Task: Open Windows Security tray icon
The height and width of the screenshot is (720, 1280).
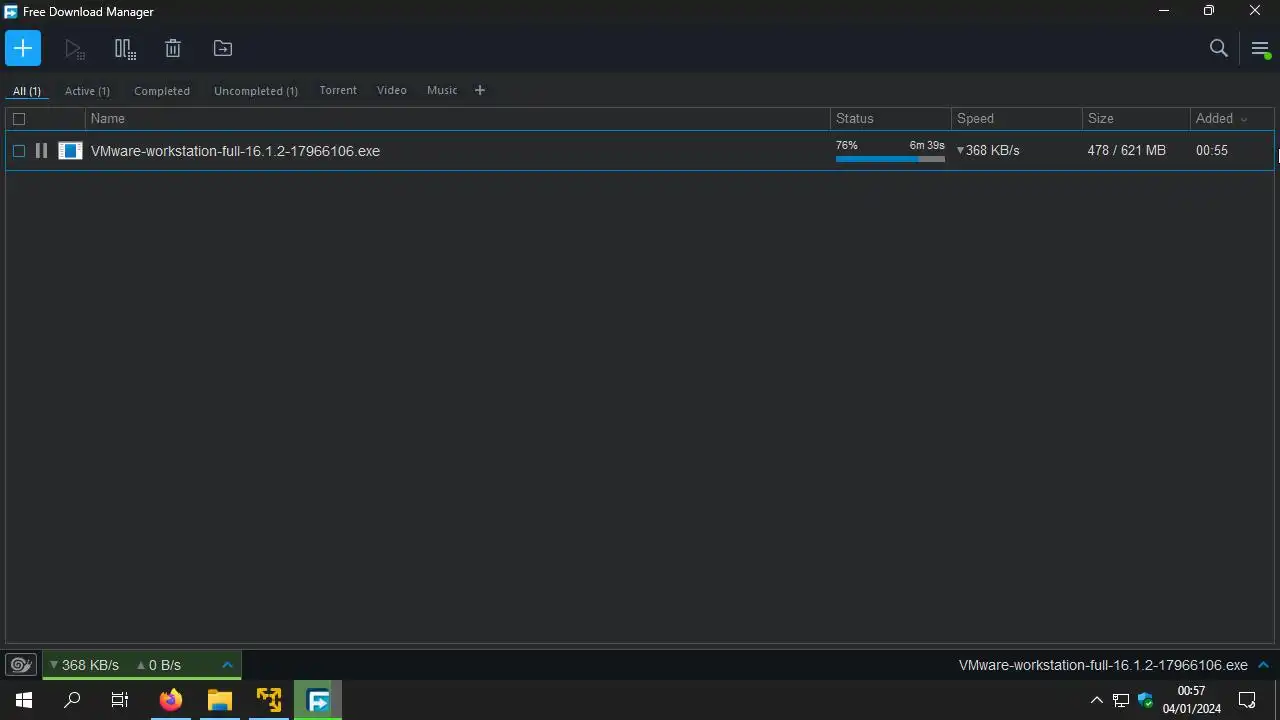Action: point(1146,700)
